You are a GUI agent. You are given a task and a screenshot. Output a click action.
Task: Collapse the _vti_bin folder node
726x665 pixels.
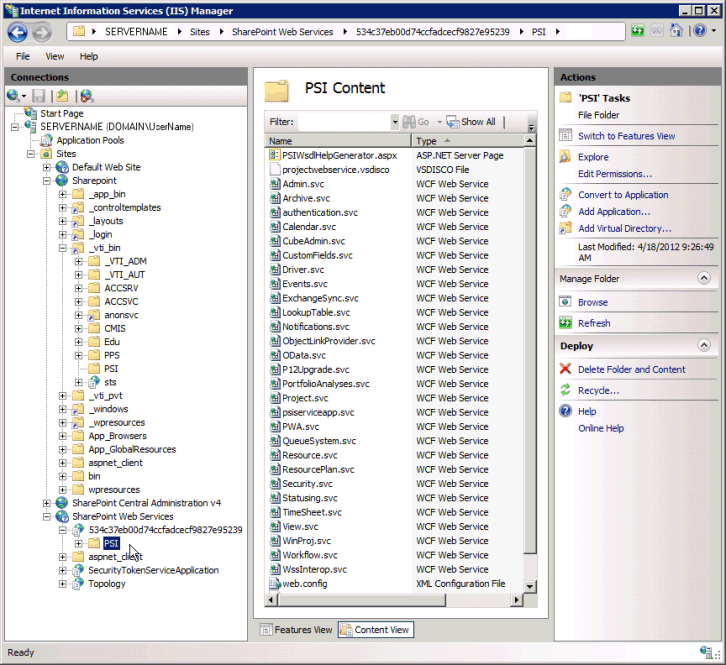[63, 248]
